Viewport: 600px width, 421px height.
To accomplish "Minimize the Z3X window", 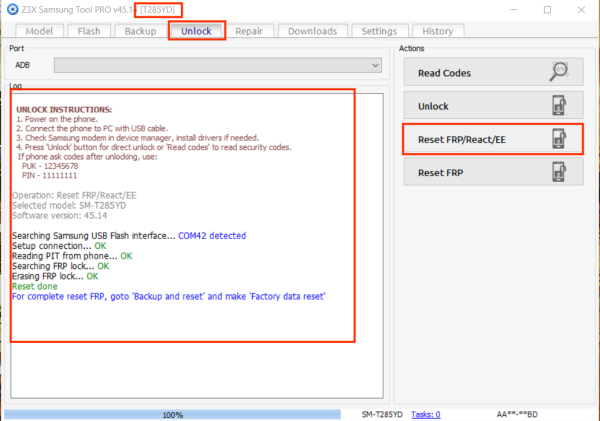I will coord(514,10).
